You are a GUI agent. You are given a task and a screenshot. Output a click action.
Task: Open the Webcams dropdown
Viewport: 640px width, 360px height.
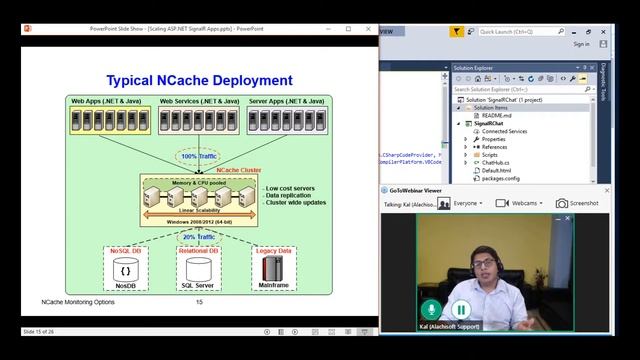527,203
